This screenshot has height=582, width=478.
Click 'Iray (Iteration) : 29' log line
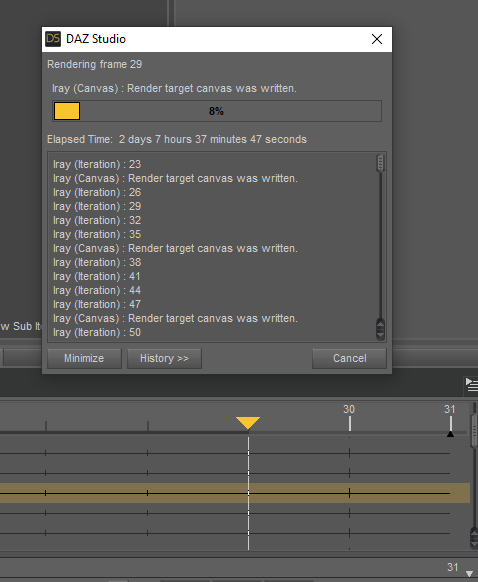pos(97,206)
